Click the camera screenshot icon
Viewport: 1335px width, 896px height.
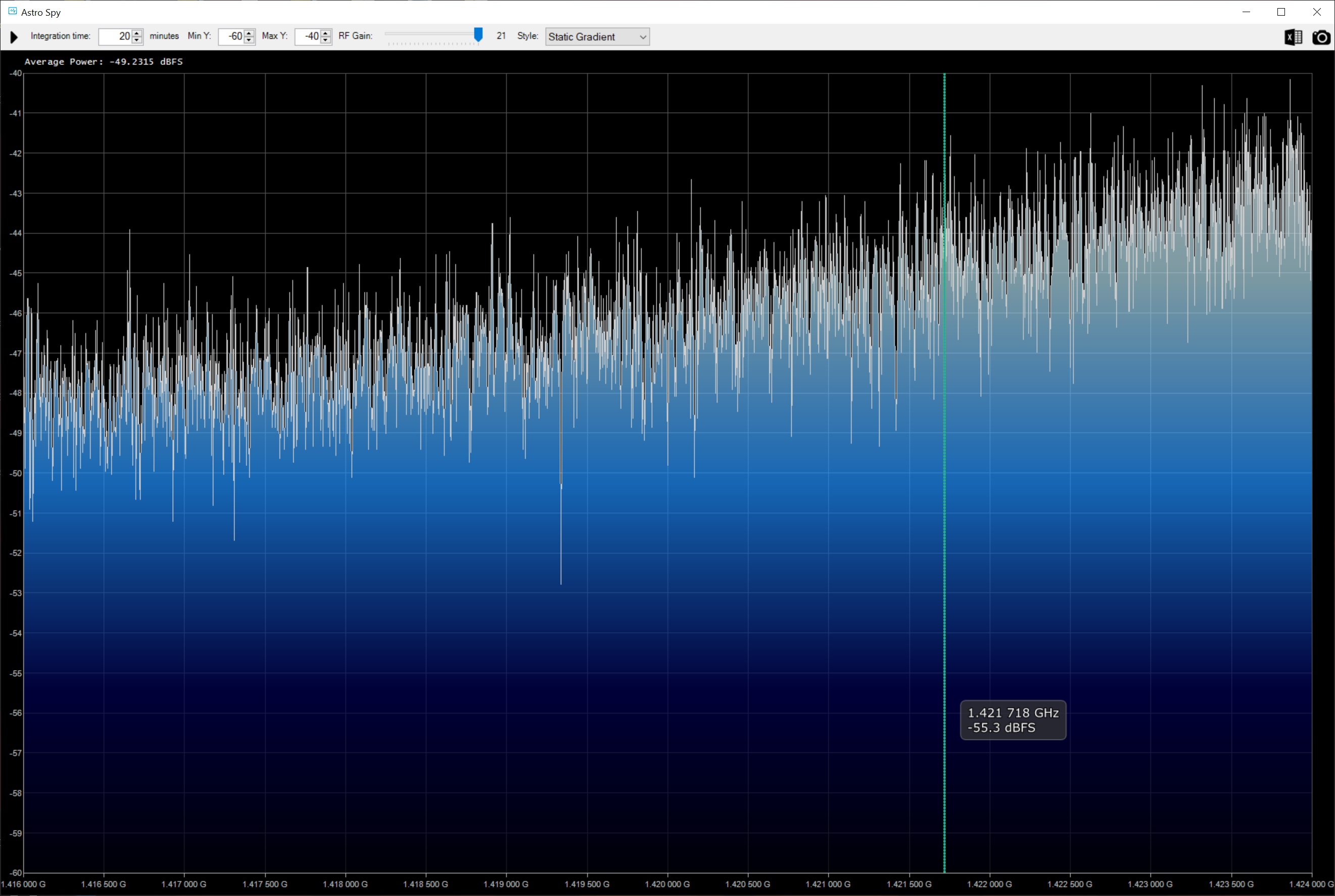click(x=1321, y=37)
